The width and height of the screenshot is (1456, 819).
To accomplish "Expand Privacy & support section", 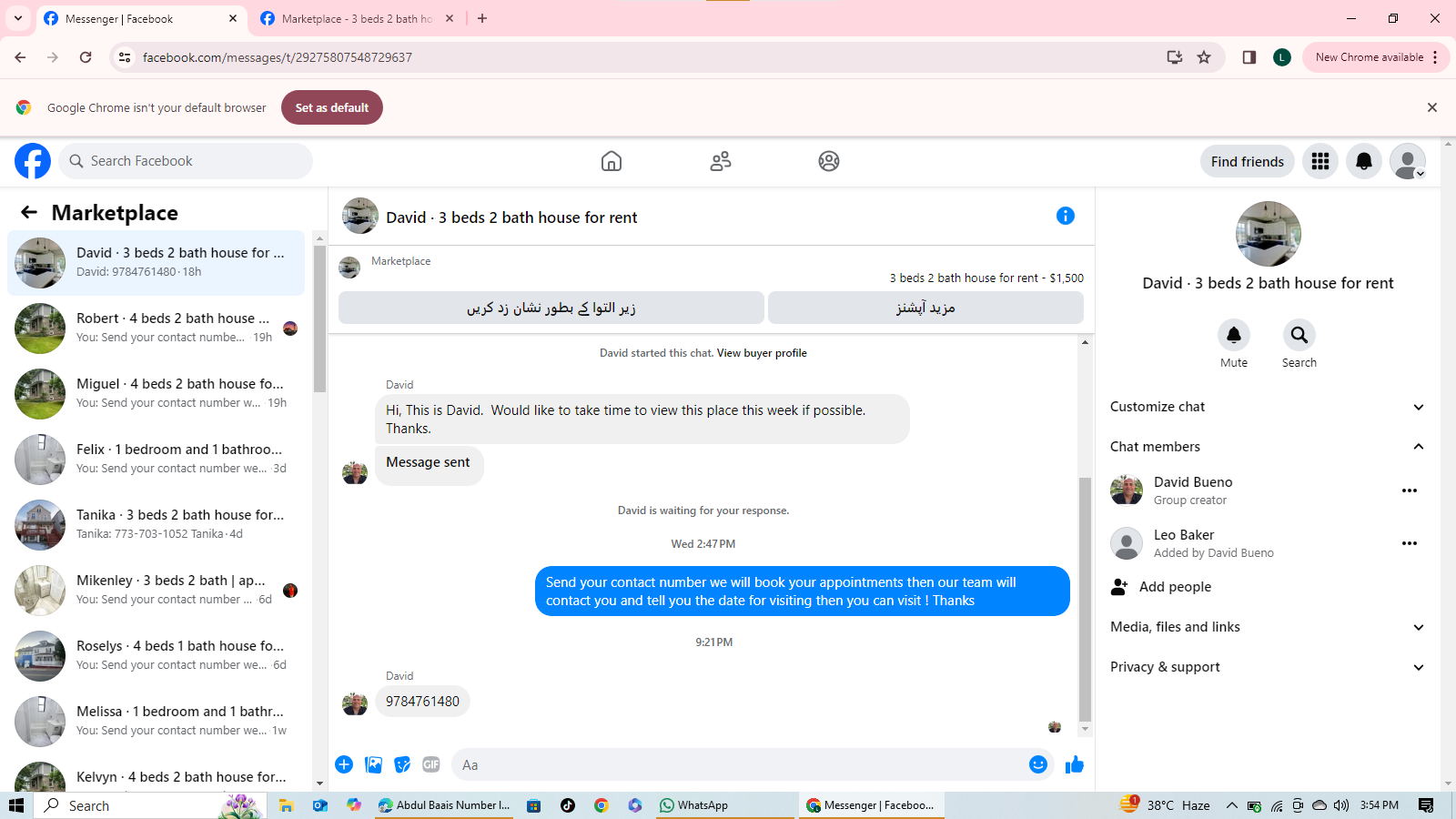I will pos(1268,667).
